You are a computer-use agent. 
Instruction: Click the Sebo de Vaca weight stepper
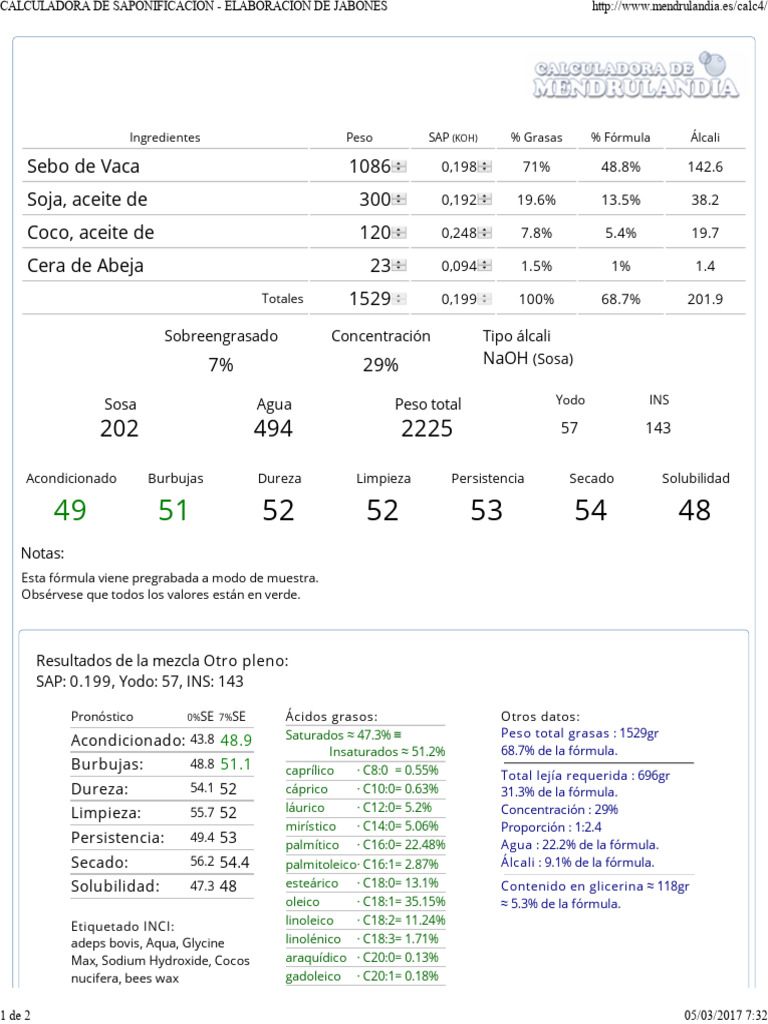point(400,167)
